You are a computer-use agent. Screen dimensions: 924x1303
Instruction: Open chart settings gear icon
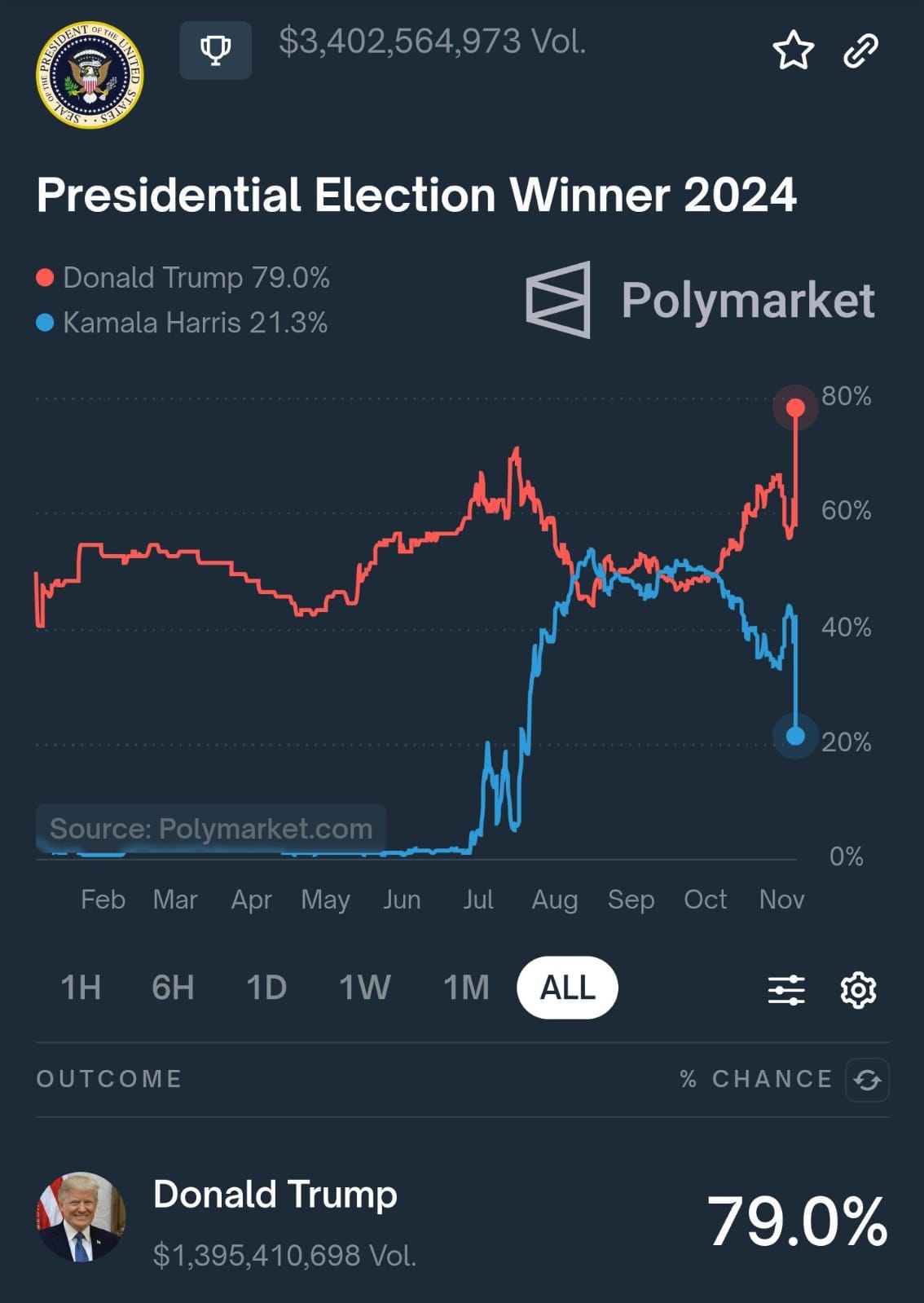click(858, 990)
